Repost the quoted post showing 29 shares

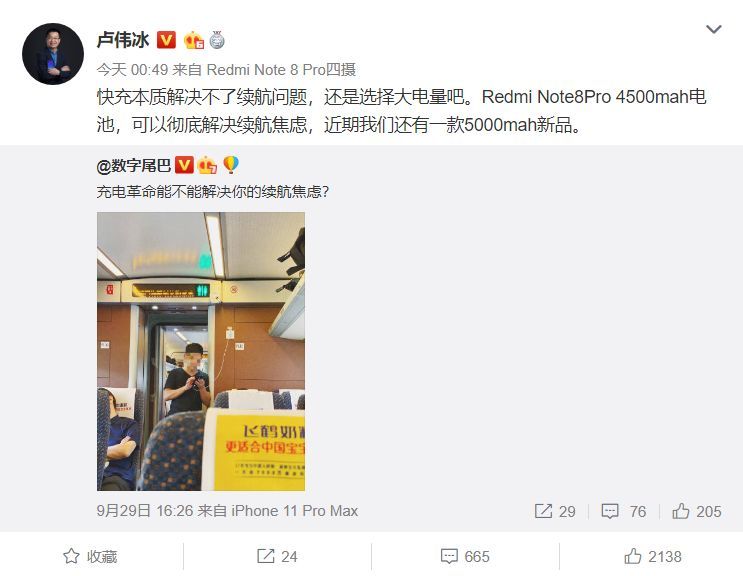[555, 511]
